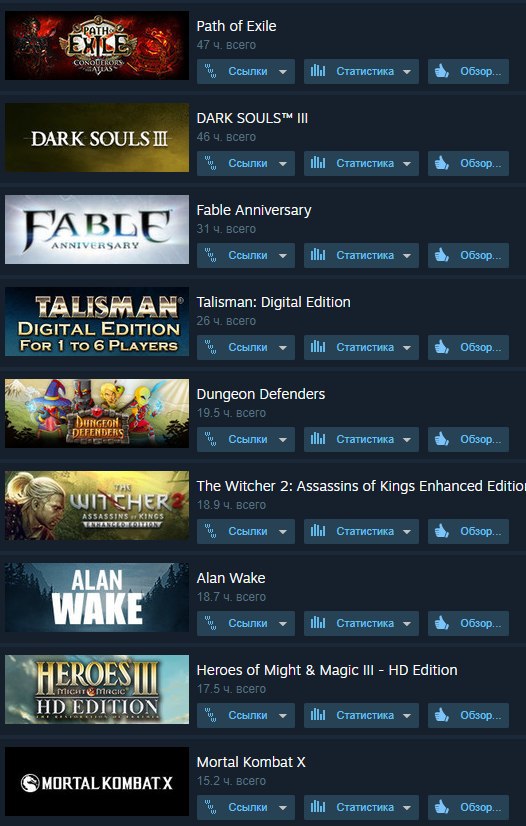Click the thumbs-up review icon for Talisman
The width and height of the screenshot is (526, 826).
442,347
